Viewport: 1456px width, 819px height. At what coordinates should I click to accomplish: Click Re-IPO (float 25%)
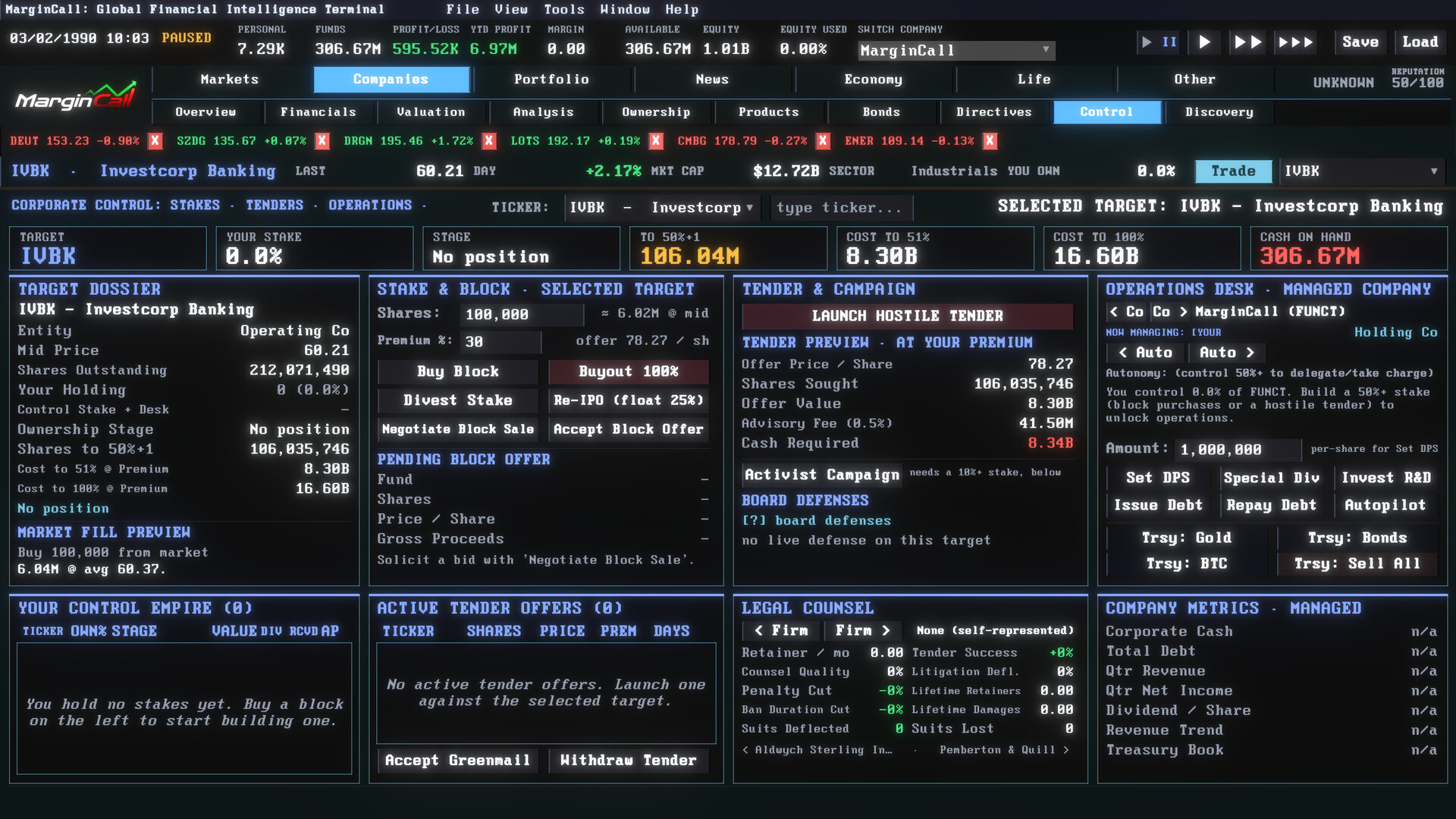tap(629, 400)
